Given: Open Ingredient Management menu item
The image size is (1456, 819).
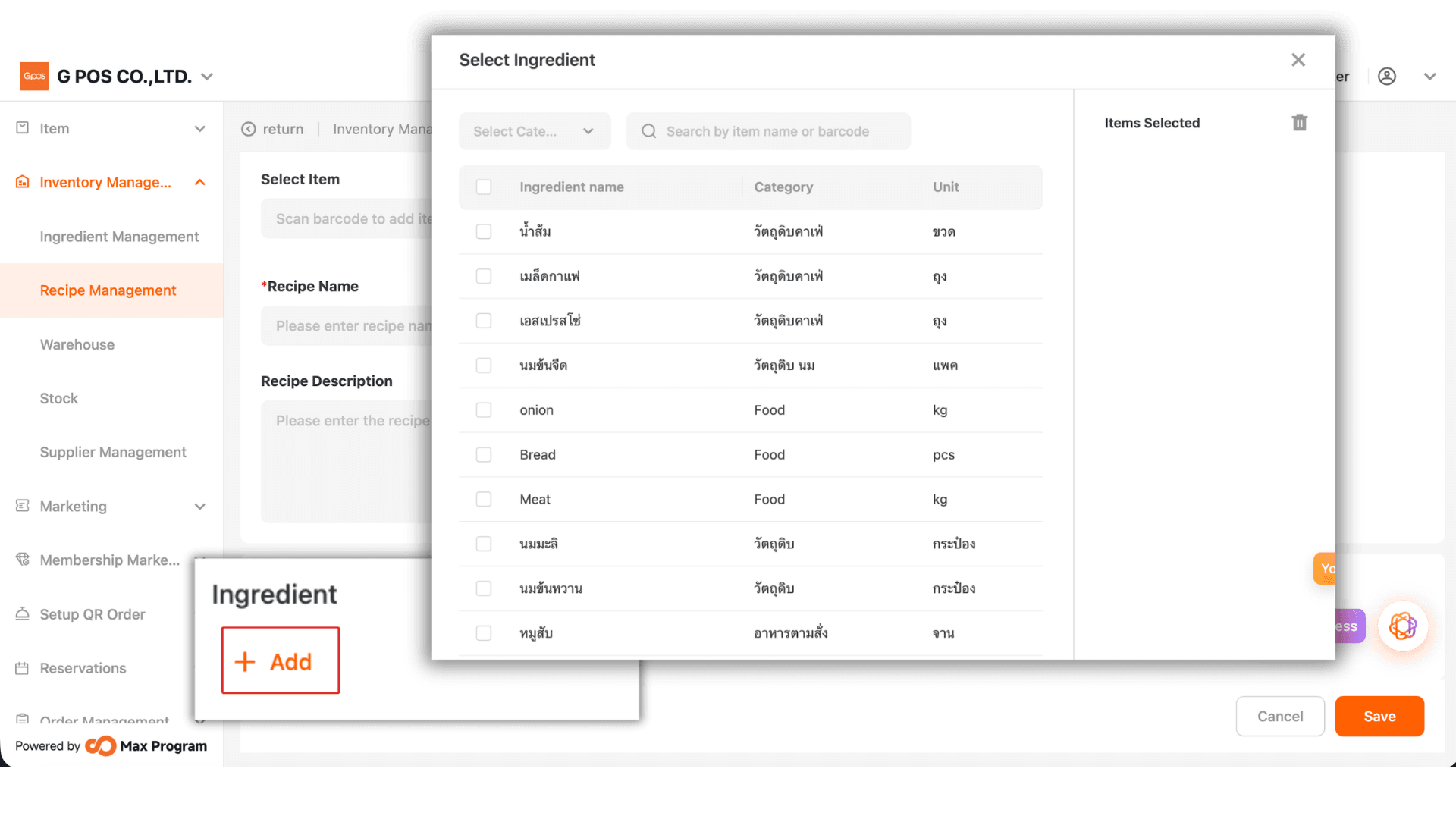Looking at the screenshot, I should [x=119, y=237].
